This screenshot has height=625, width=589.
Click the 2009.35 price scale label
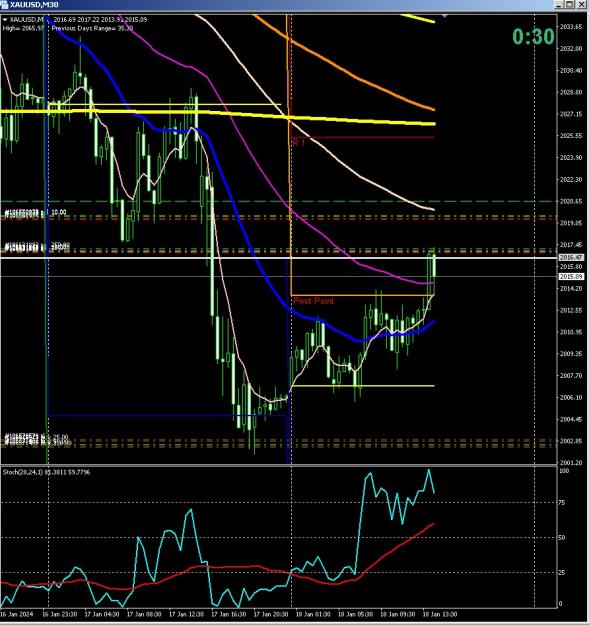coord(571,354)
